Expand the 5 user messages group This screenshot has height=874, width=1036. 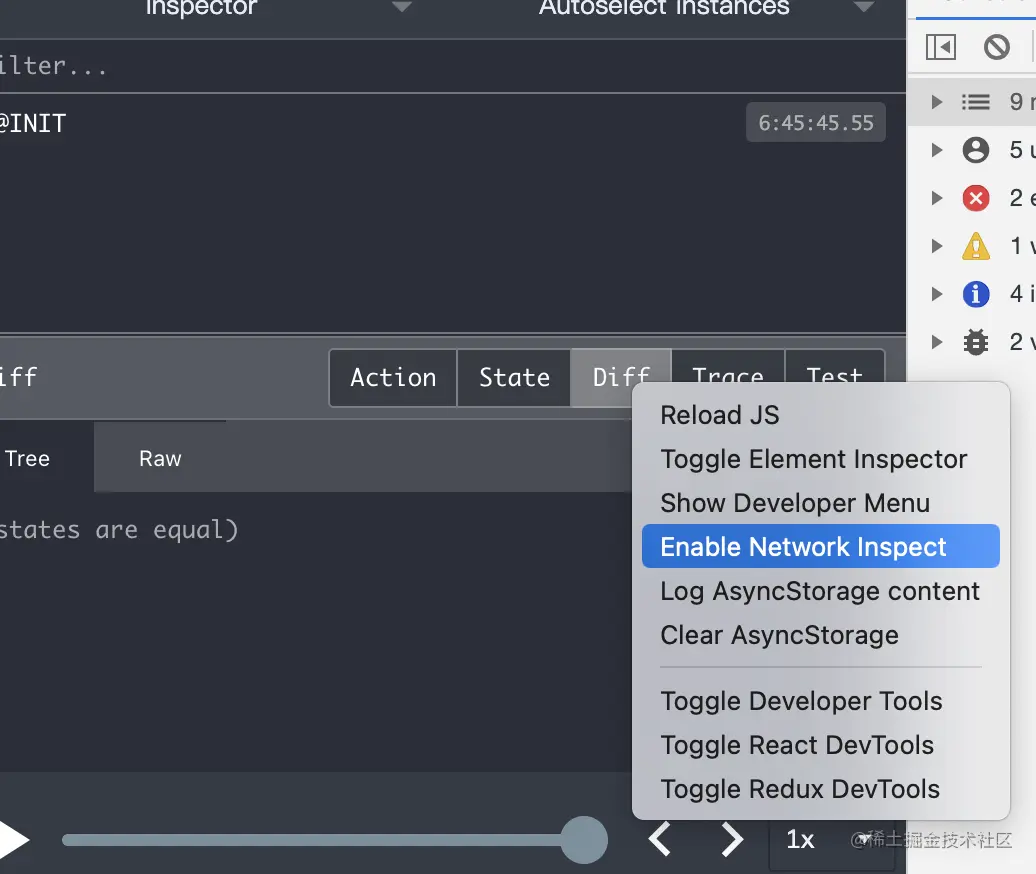[x=936, y=150]
